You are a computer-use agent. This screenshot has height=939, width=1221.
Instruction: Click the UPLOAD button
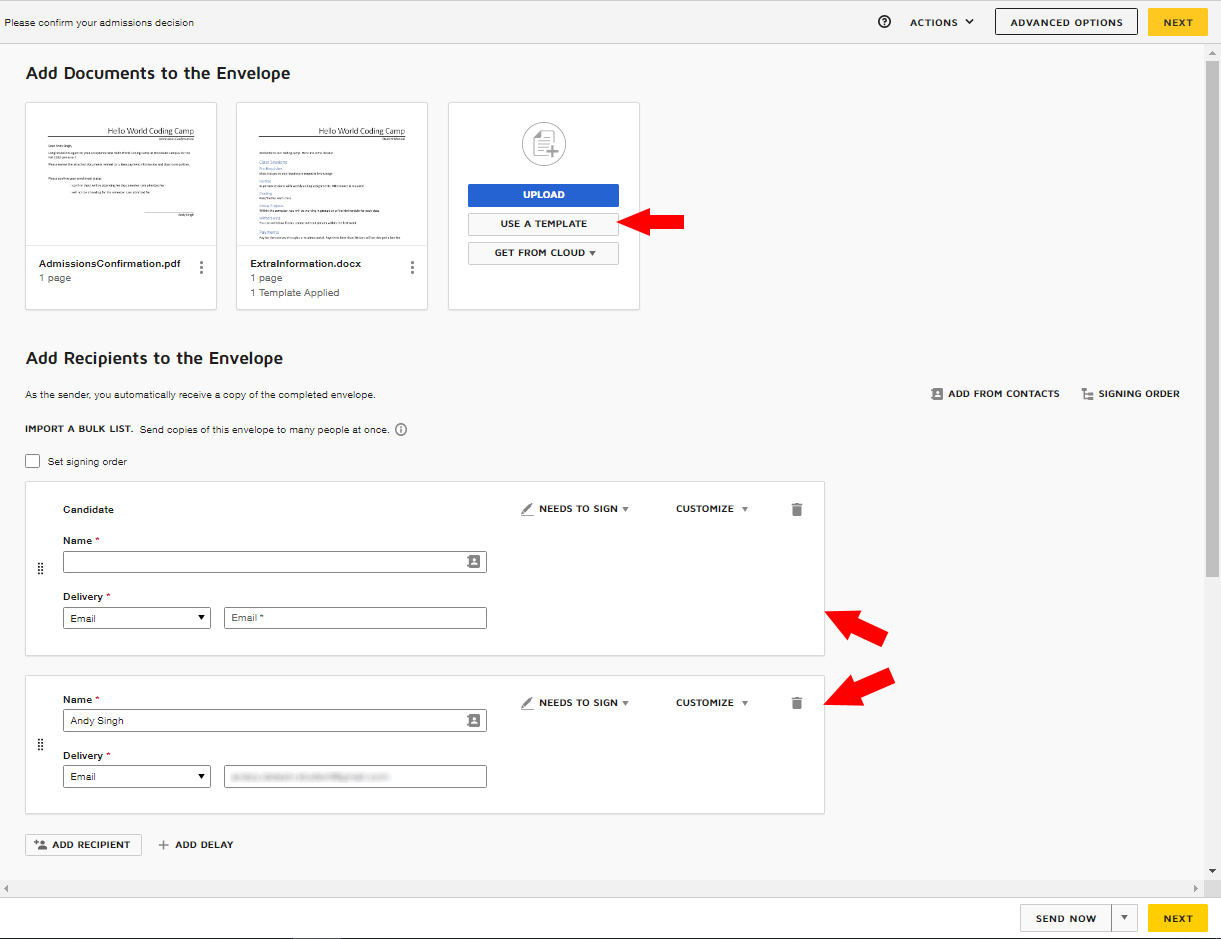tap(543, 194)
